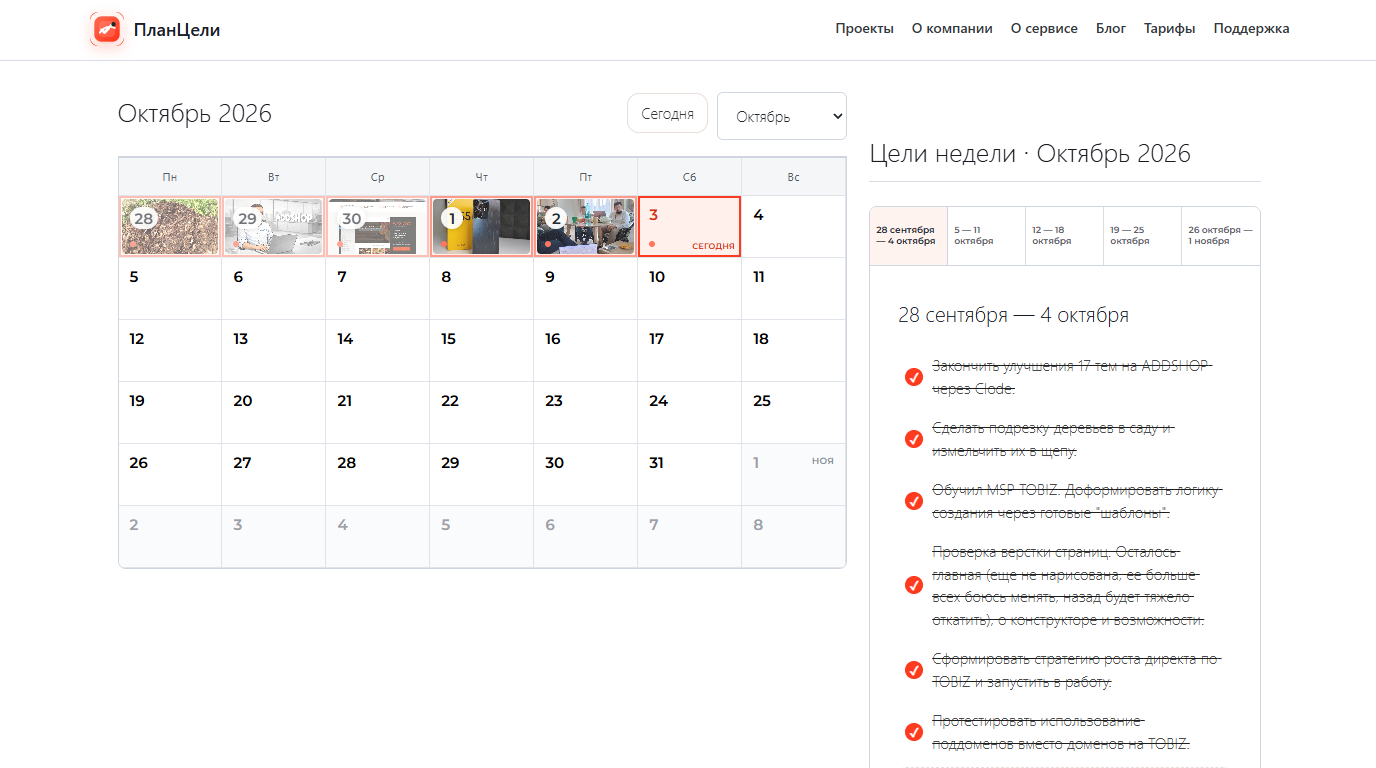The image size is (1376, 768).
Task: Click the "Цели недели · Октябрь 2026" heading
Action: [1030, 153]
